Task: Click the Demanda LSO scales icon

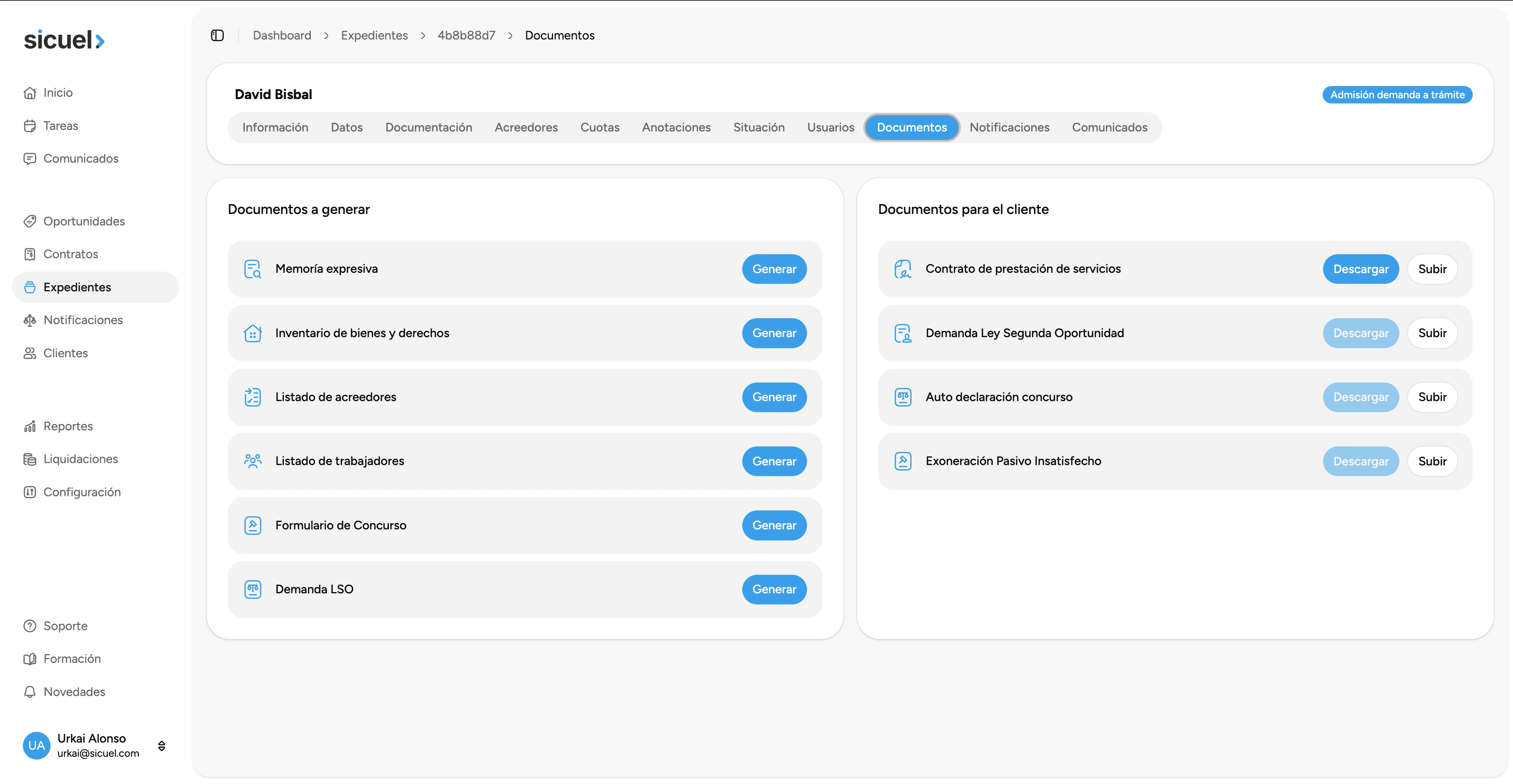Action: pyautogui.click(x=253, y=589)
